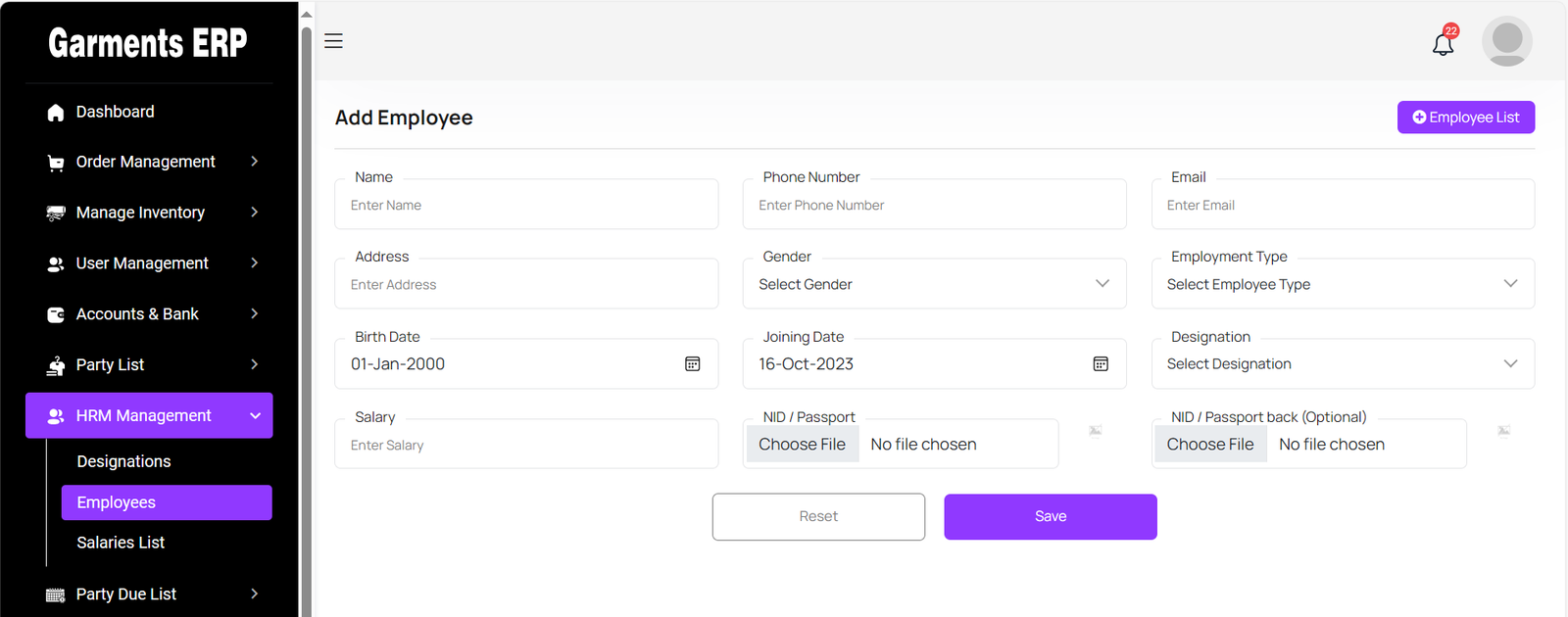This screenshot has height=617, width=1568.
Task: Click the user profile avatar
Action: (1506, 41)
